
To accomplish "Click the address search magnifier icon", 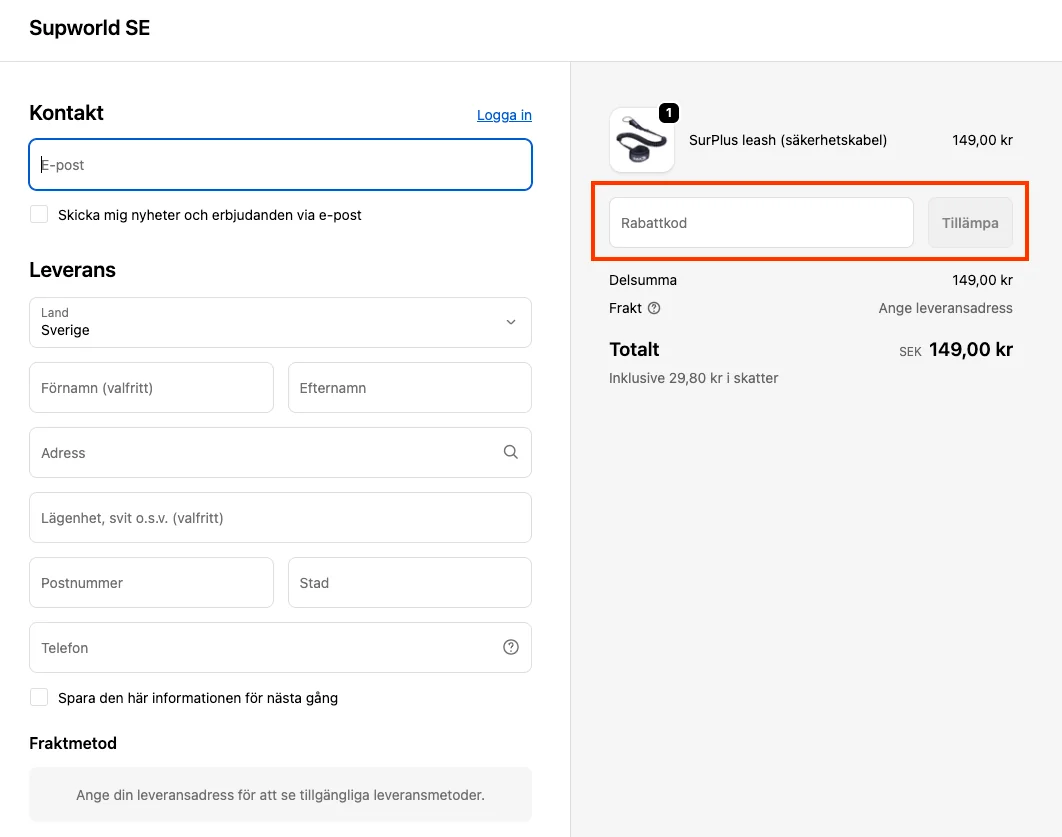I will 511,452.
